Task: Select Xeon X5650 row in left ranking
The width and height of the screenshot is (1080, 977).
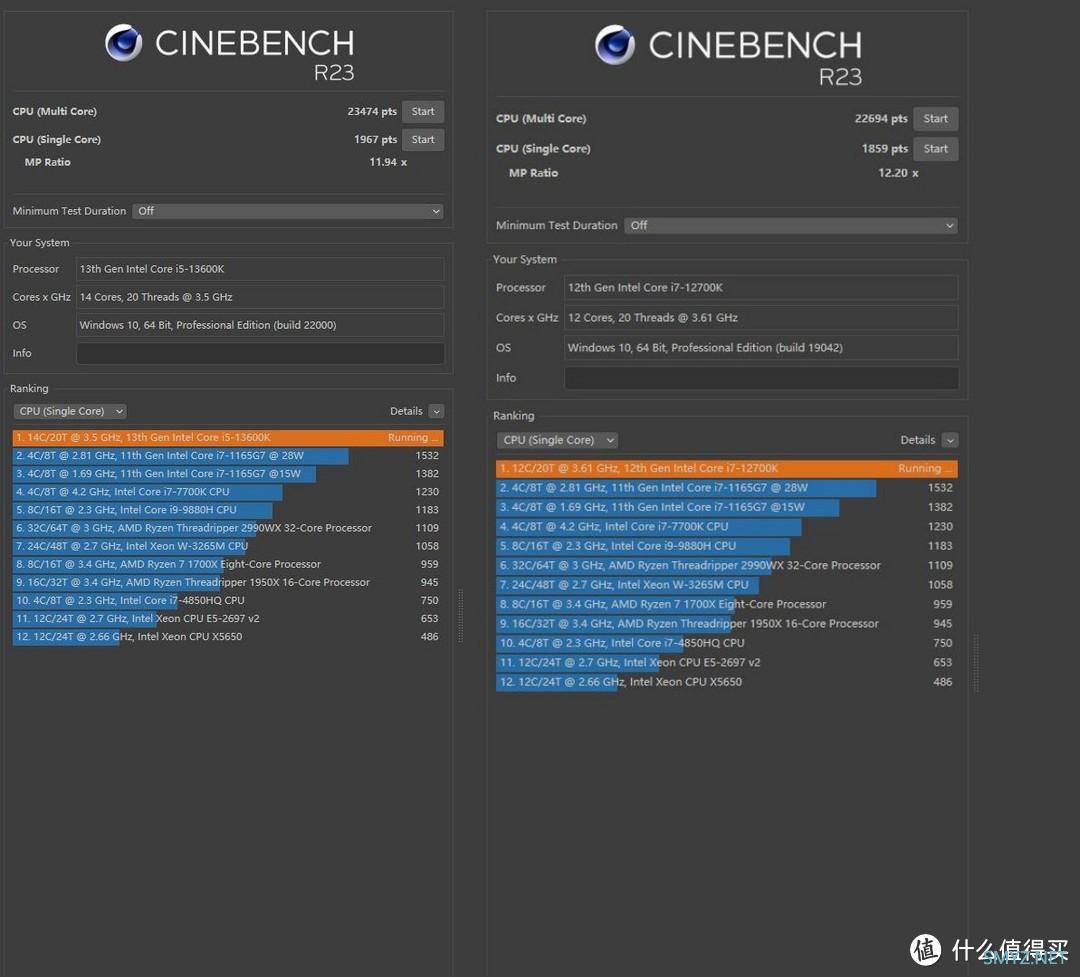Action: [x=228, y=637]
